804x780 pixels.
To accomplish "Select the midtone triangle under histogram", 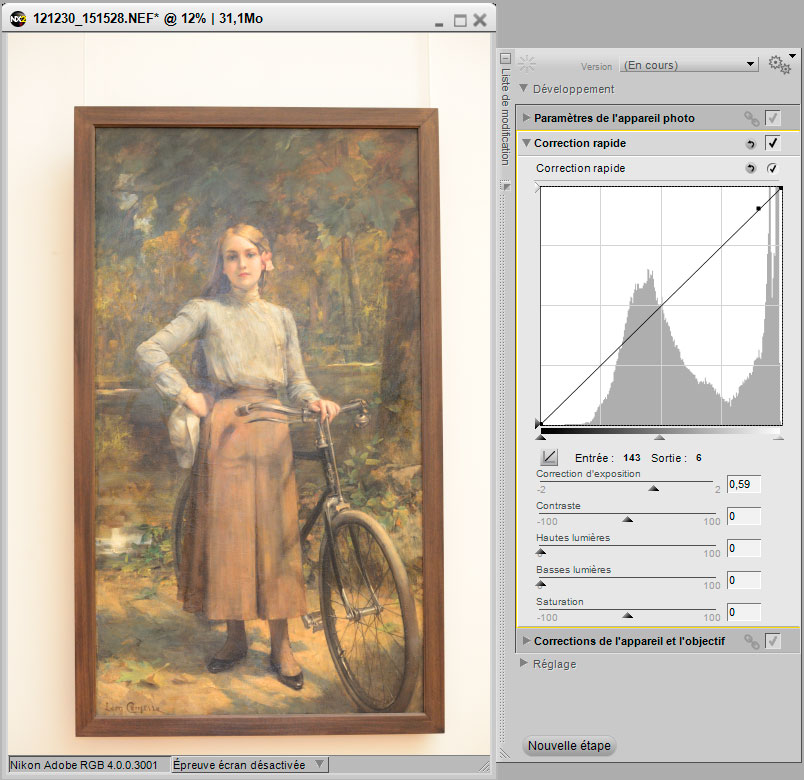I will coord(659,437).
